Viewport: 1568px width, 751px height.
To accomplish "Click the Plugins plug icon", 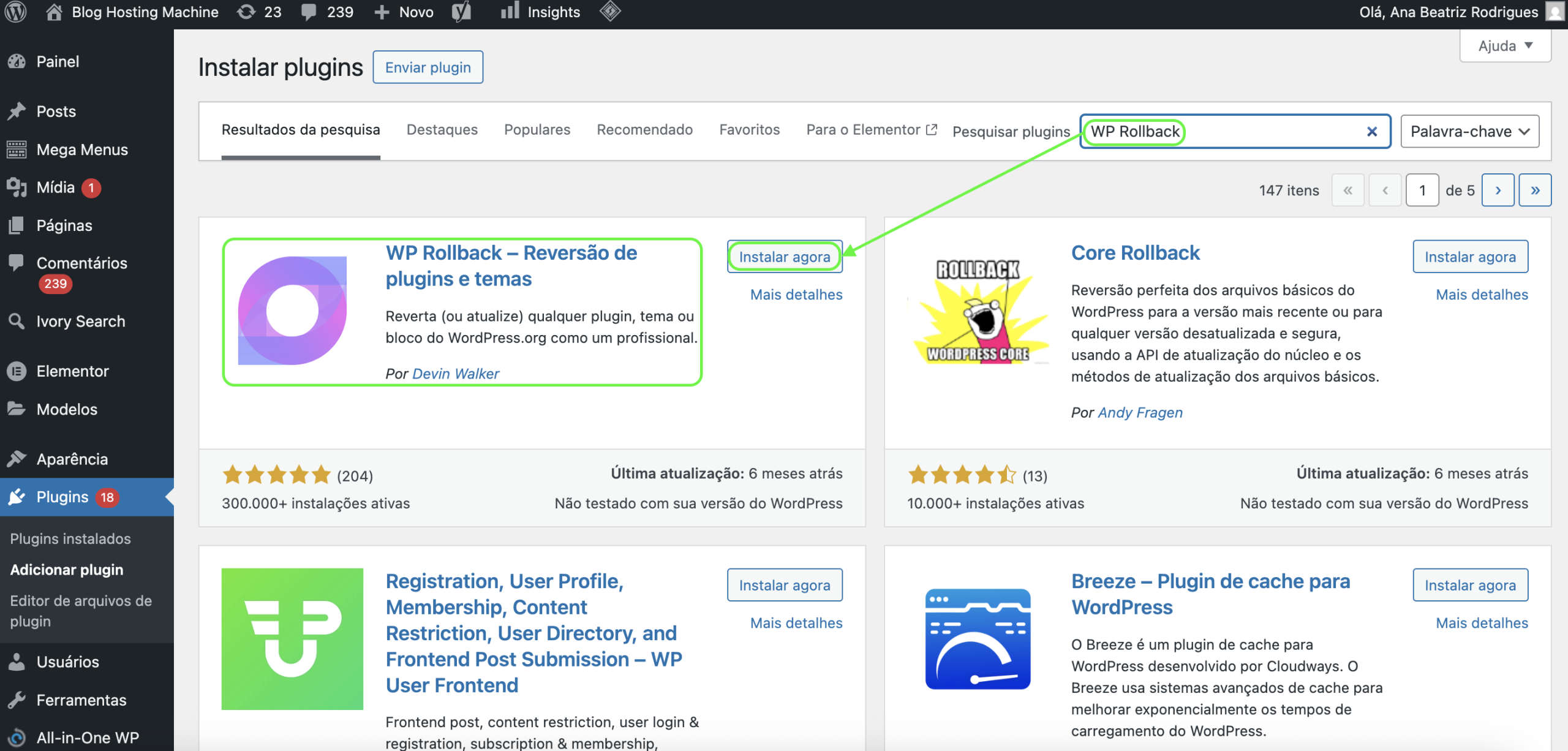I will pos(17,497).
